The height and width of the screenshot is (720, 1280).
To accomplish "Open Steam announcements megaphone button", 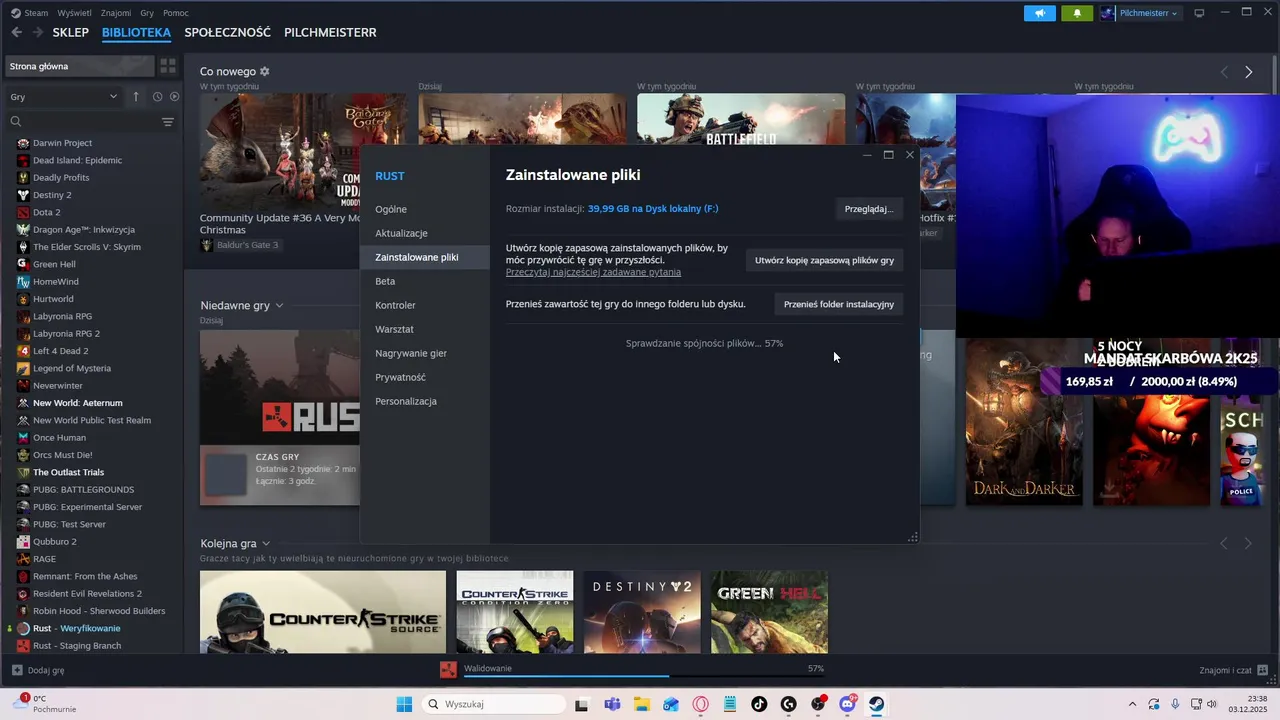I will (1040, 13).
